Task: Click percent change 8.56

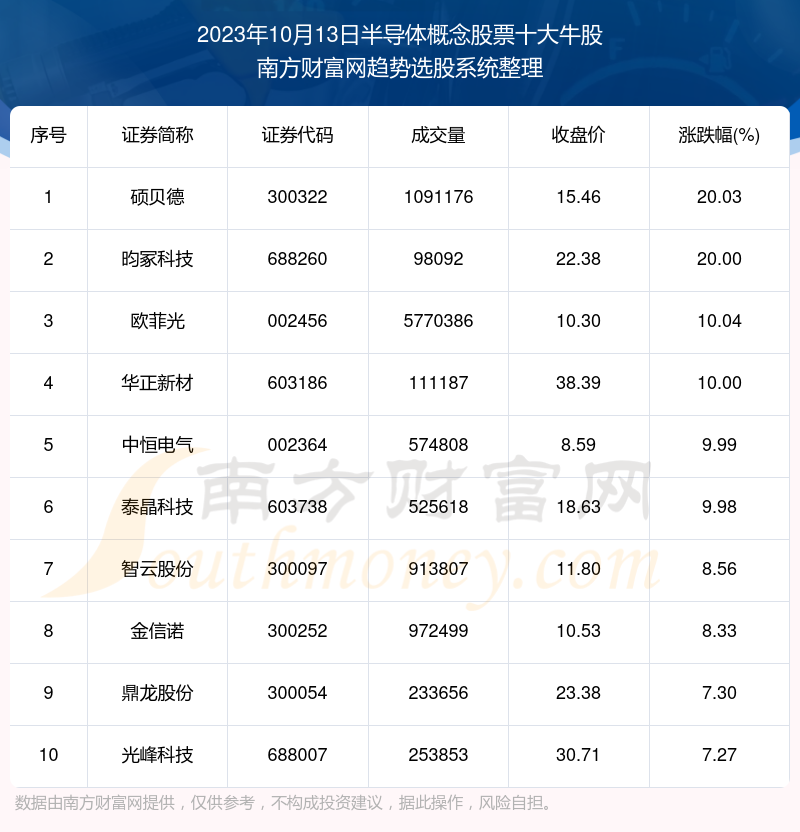Action: click(719, 569)
